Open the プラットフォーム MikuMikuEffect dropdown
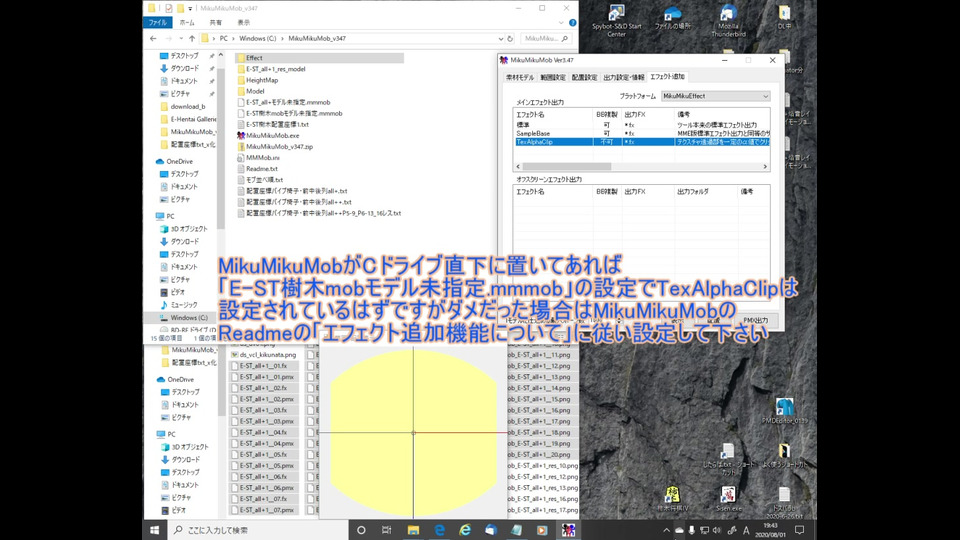The width and height of the screenshot is (960, 540). (x=715, y=96)
